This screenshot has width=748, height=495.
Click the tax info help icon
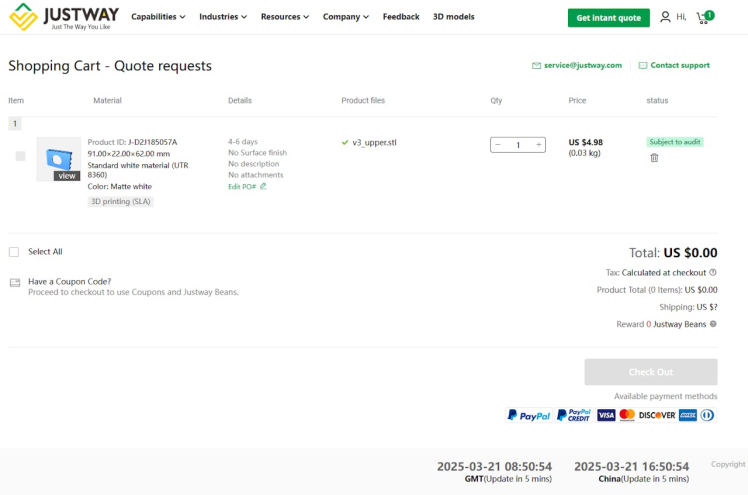713,272
